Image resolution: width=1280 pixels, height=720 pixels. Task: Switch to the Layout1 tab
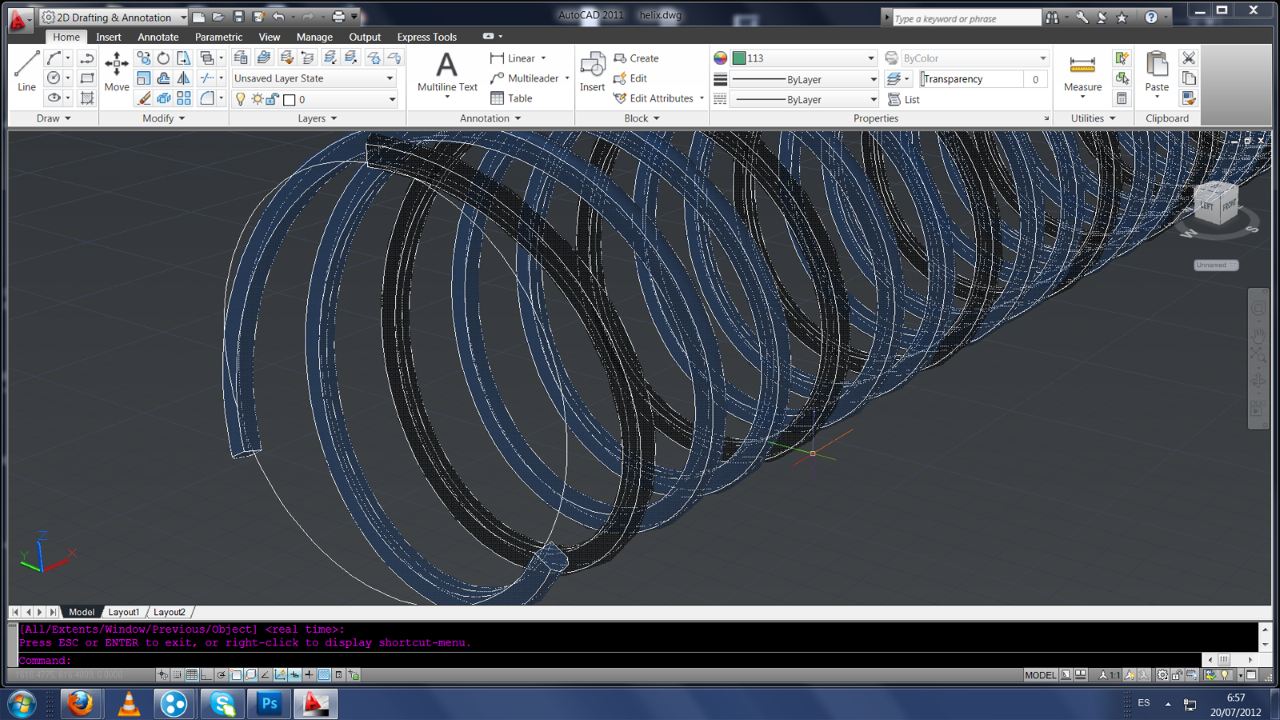click(x=123, y=612)
